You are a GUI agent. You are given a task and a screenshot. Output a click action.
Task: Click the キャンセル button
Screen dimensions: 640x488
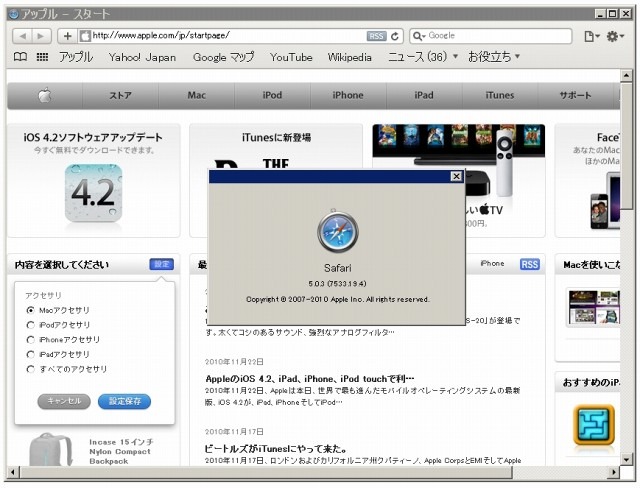pyautogui.click(x=64, y=401)
